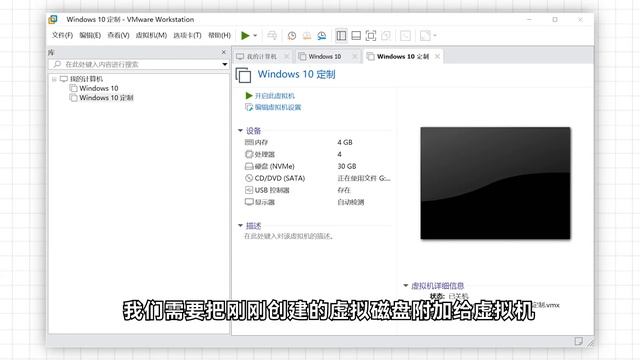Close the library panel
640x360 pixels.
[x=223, y=52]
